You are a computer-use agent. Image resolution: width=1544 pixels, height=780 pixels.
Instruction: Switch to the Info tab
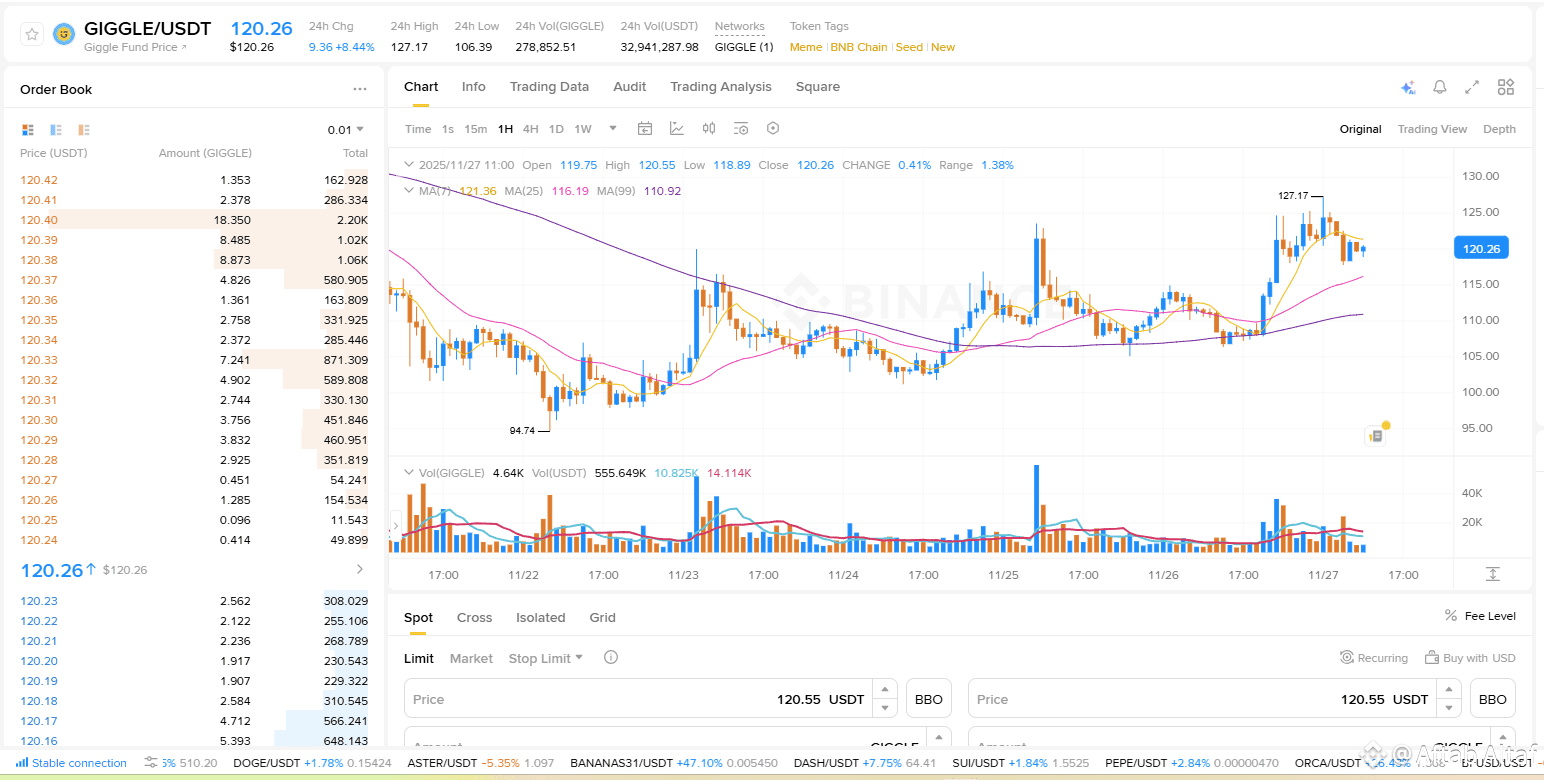[474, 87]
